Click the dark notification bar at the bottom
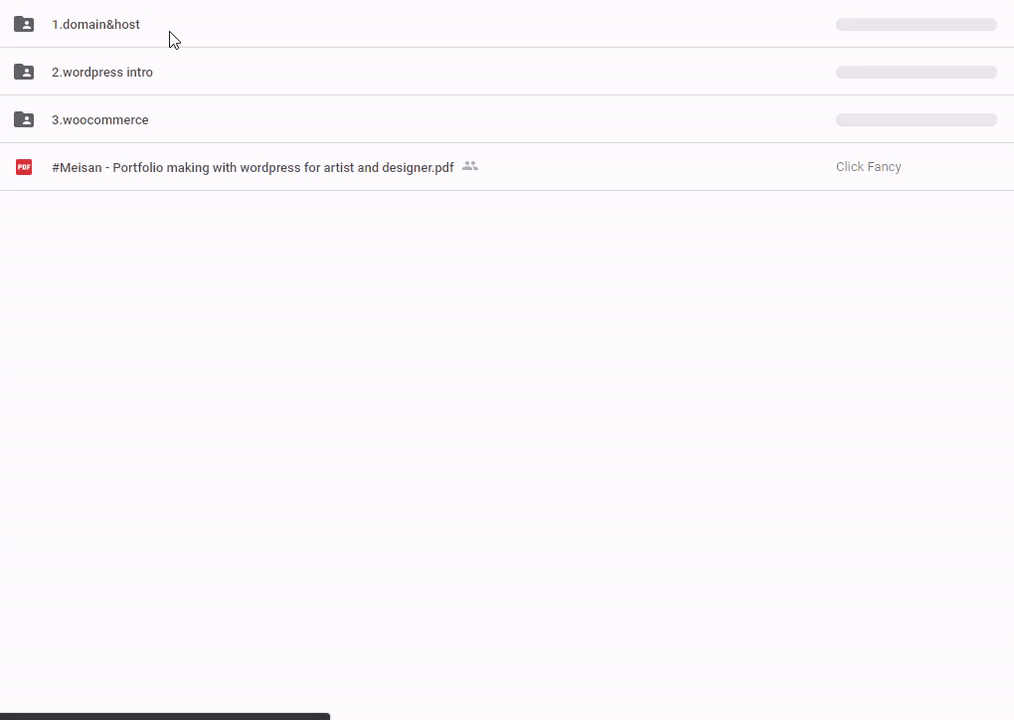1014x720 pixels. coord(165,716)
